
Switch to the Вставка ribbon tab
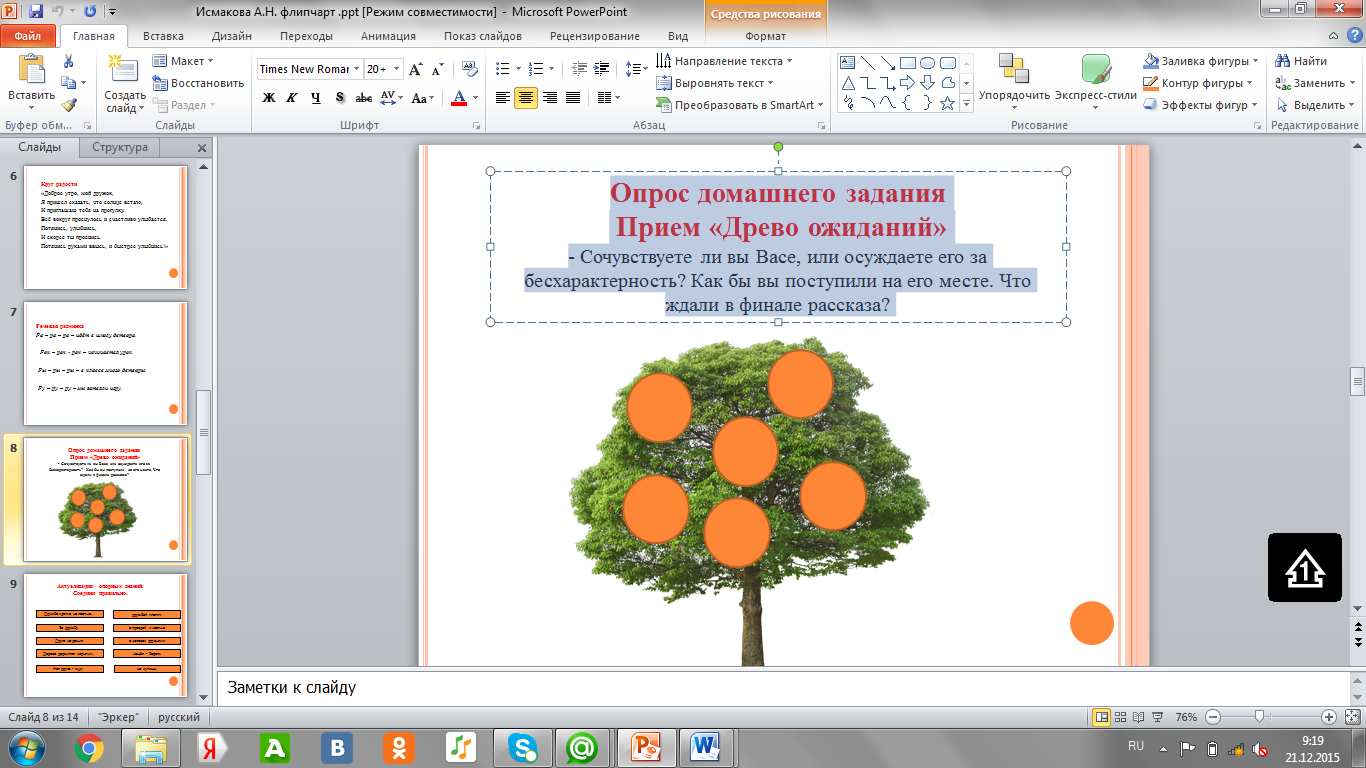pyautogui.click(x=163, y=36)
